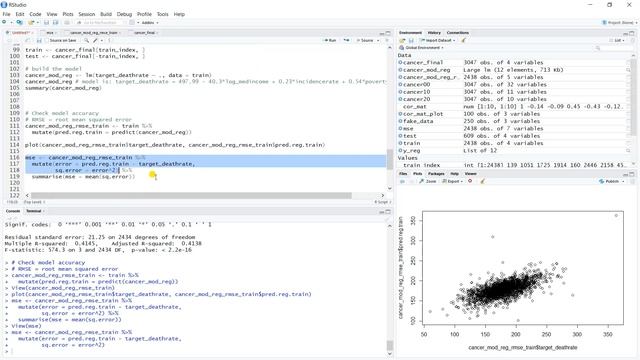The width and height of the screenshot is (640, 360).
Task: Click the code tools wand icon
Action: (x=95, y=40)
